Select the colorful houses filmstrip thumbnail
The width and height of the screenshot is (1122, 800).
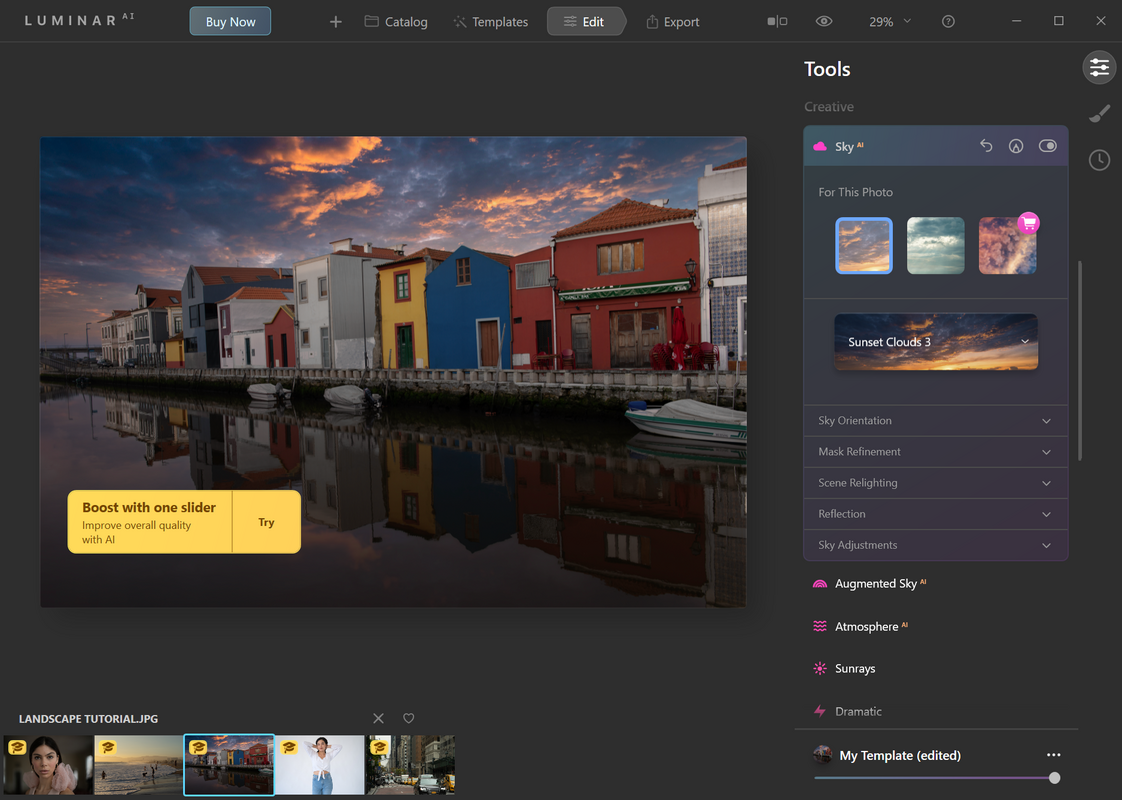pyautogui.click(x=229, y=765)
